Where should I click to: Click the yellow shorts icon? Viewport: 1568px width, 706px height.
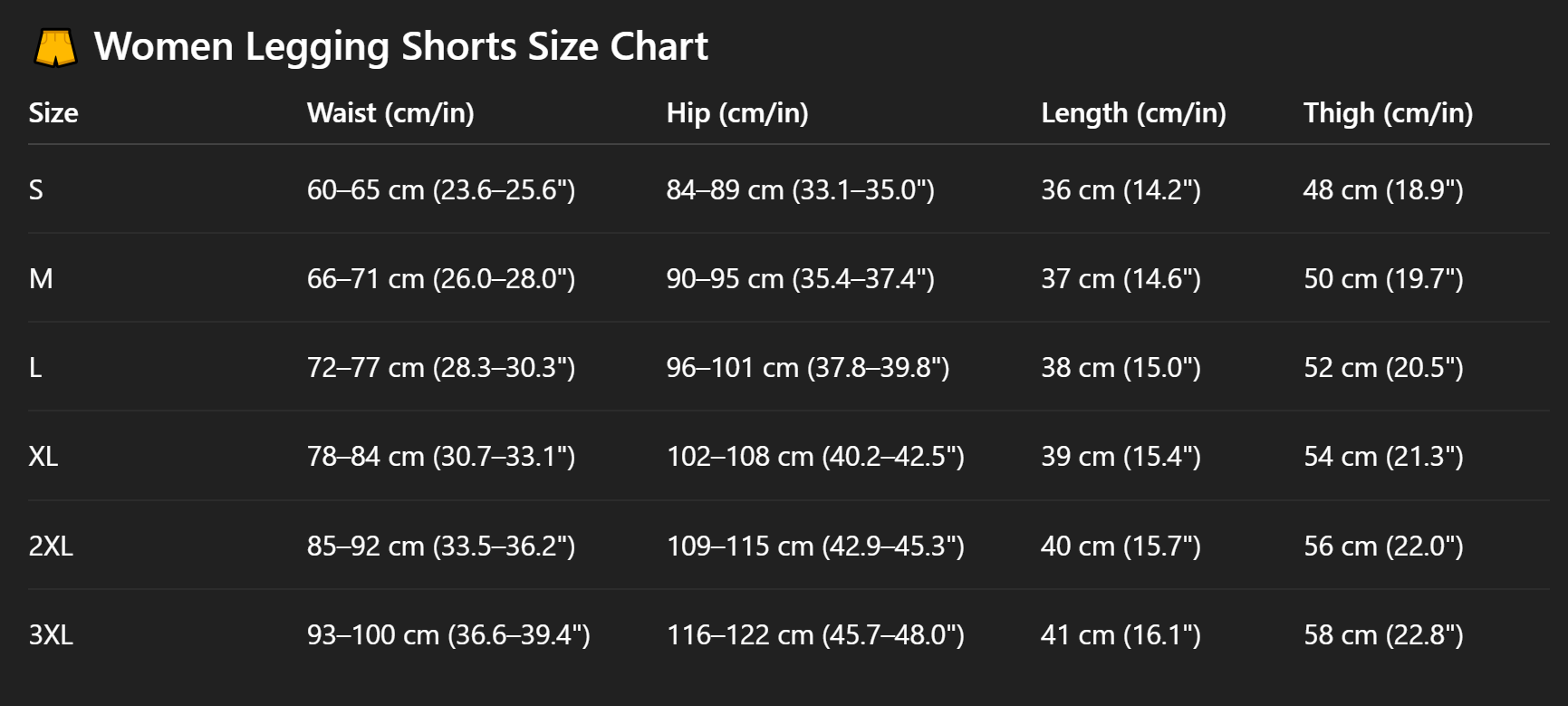point(55,47)
